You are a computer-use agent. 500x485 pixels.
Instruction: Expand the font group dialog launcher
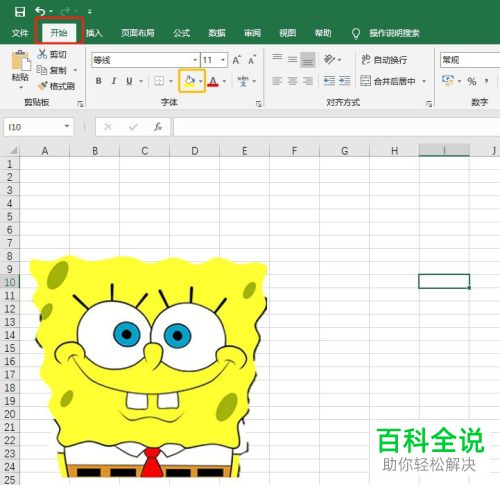click(259, 104)
